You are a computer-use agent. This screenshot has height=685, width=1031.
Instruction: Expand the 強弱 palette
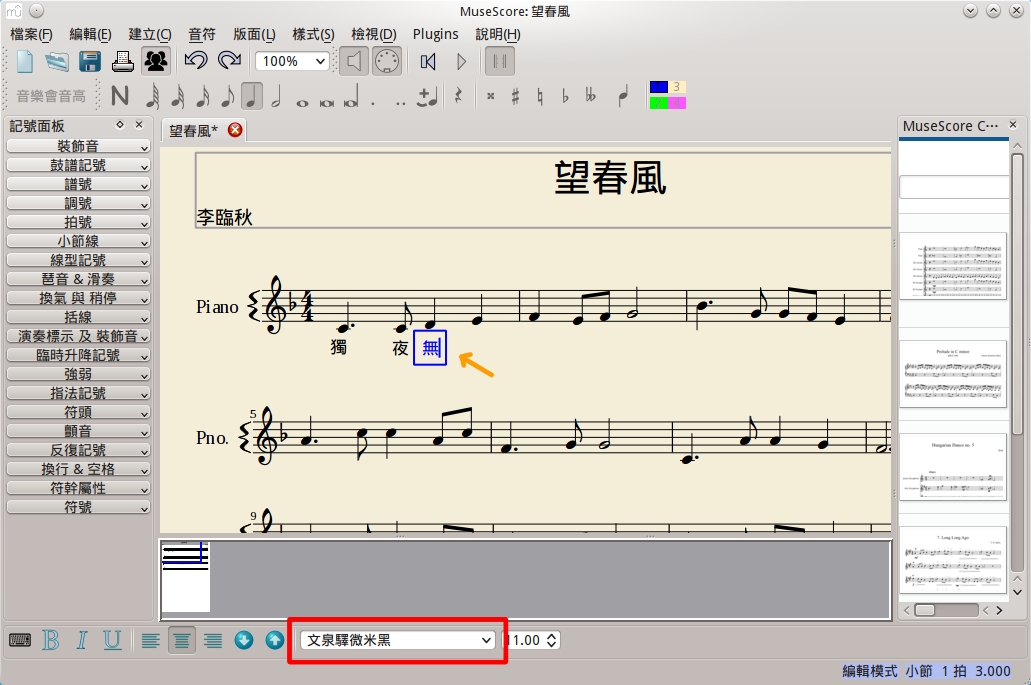(78, 374)
